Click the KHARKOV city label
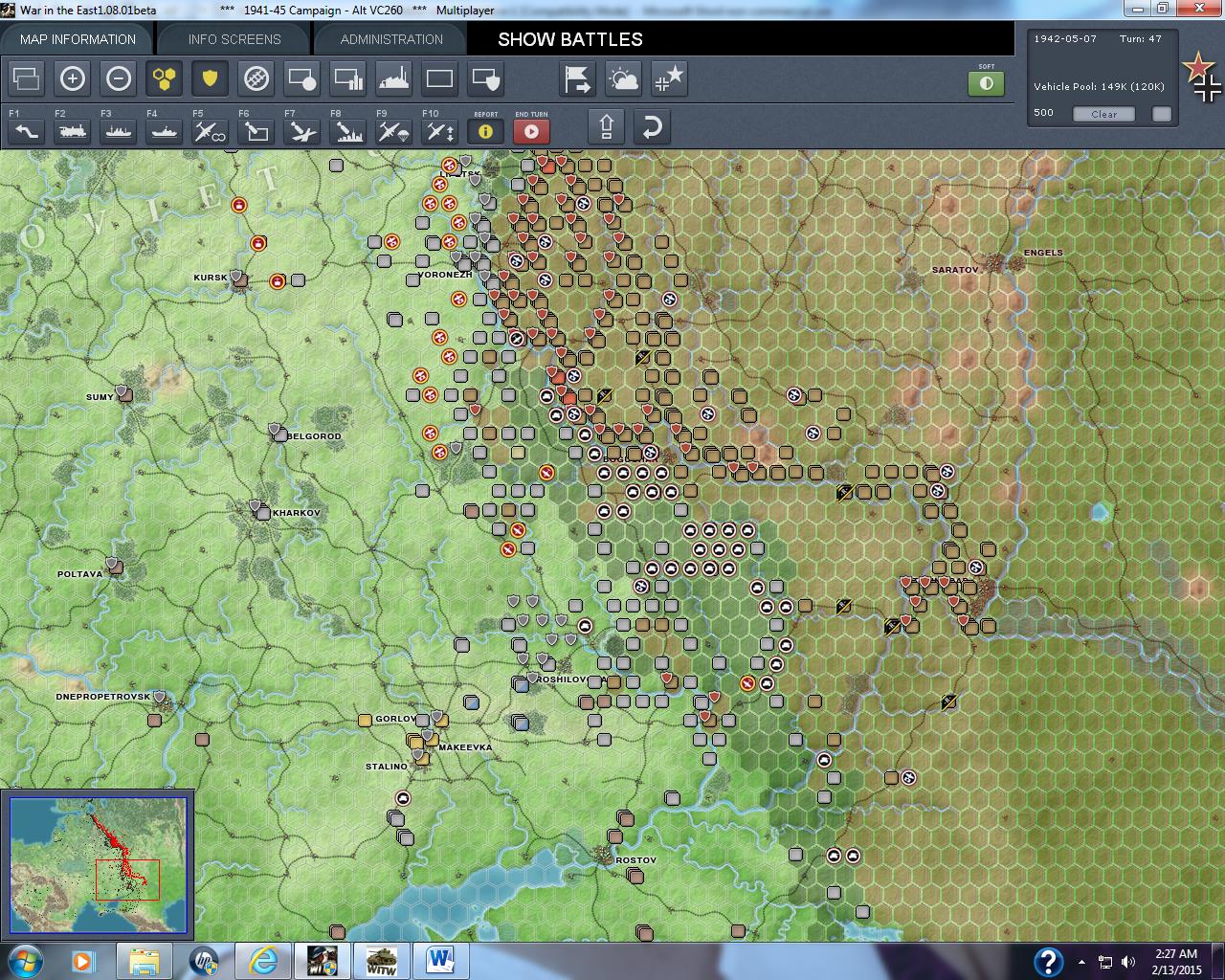Viewport: 1225px width, 980px height. tap(296, 513)
